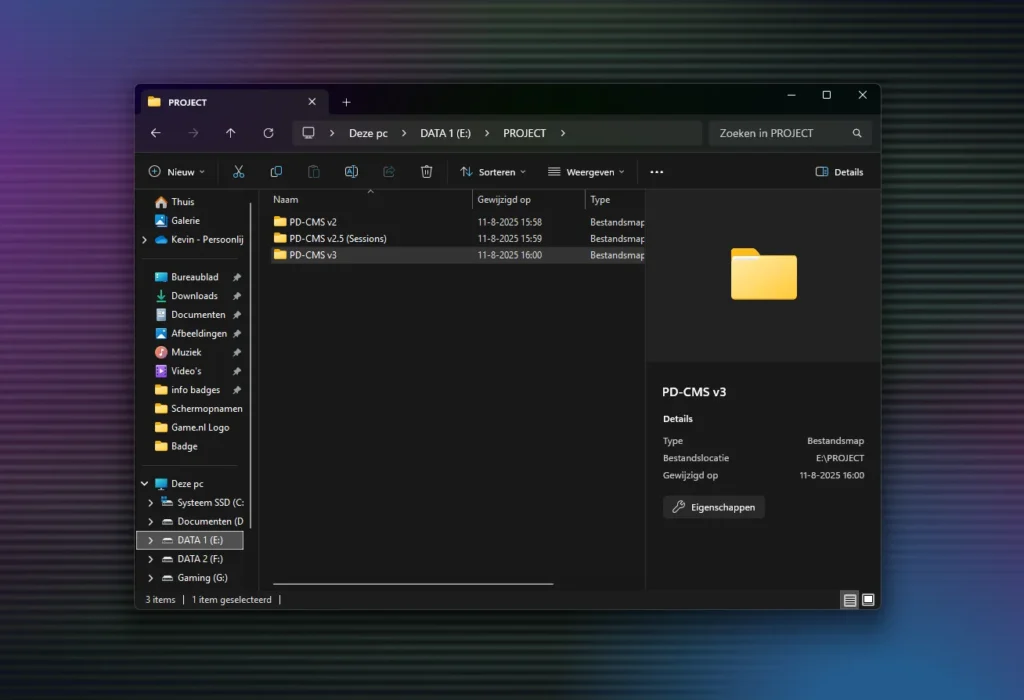This screenshot has height=700, width=1024.
Task: Open the three-dots more options menu
Action: click(656, 172)
